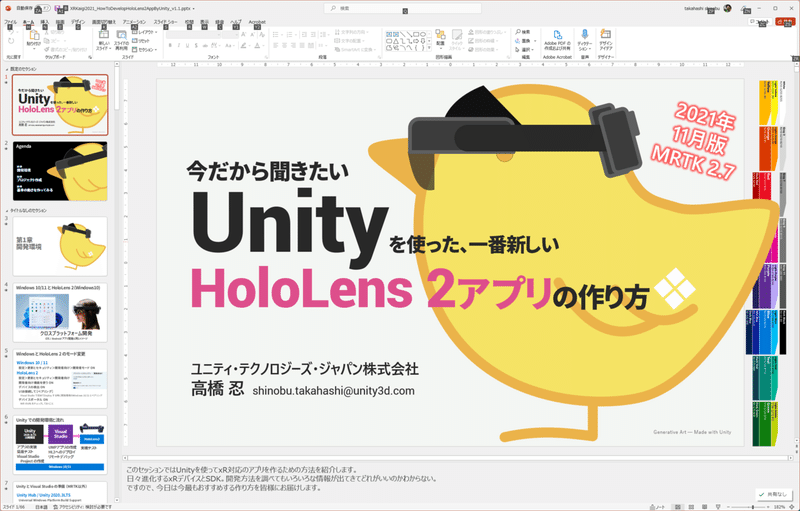800x511 pixels.
Task: Toggle Bold formatting
Action: coord(170,45)
